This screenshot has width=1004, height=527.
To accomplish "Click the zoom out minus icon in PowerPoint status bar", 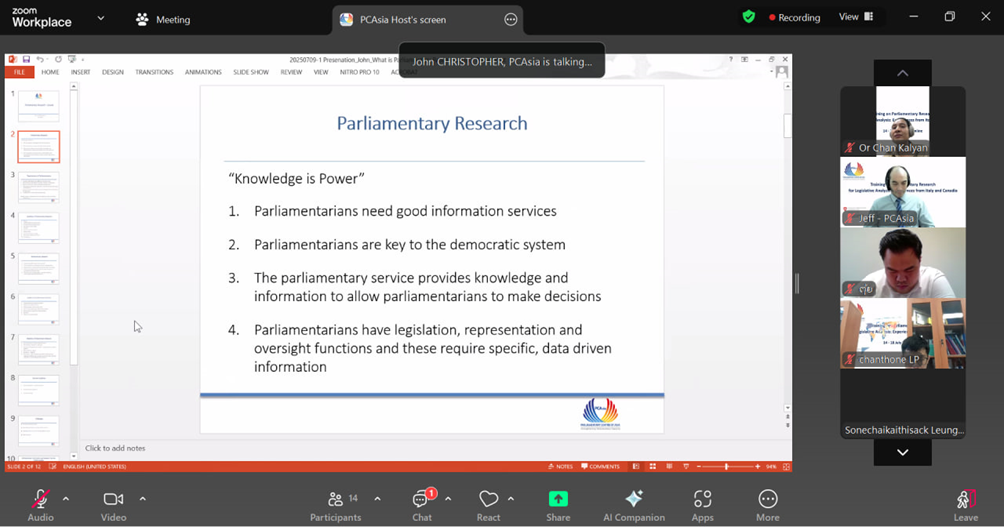I will [x=699, y=466].
